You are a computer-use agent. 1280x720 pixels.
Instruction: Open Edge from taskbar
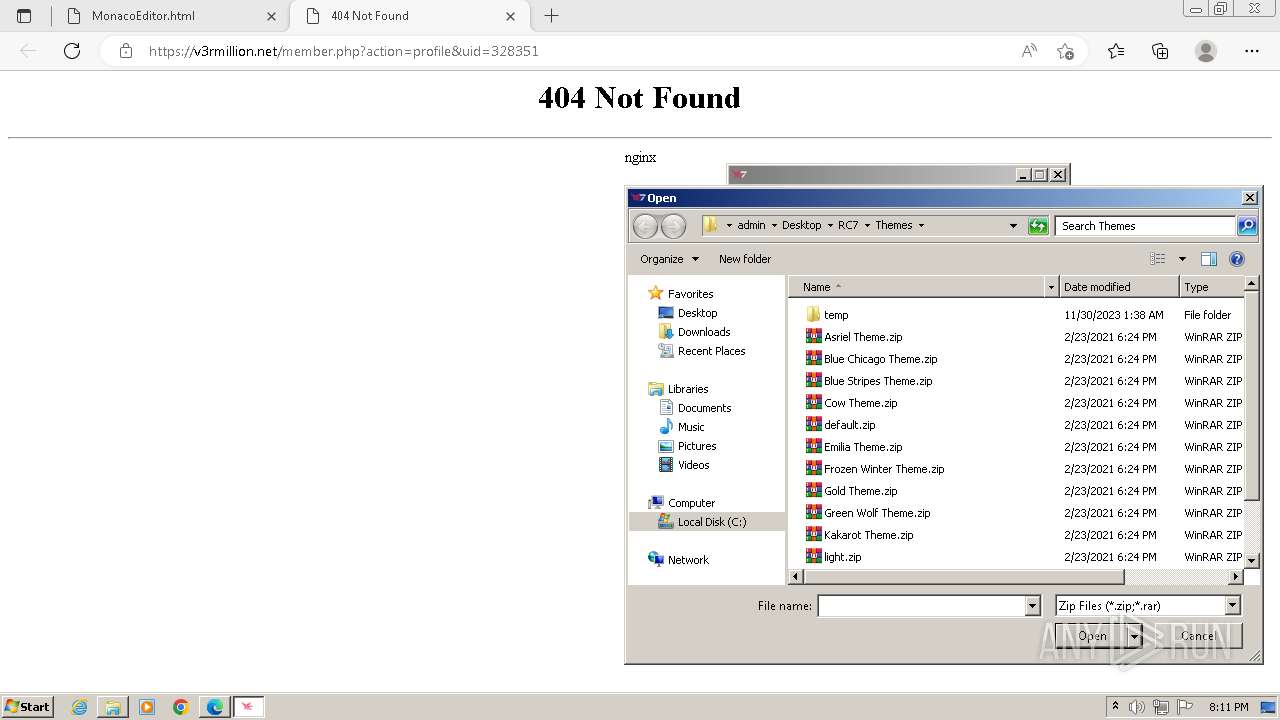pyautogui.click(x=215, y=707)
